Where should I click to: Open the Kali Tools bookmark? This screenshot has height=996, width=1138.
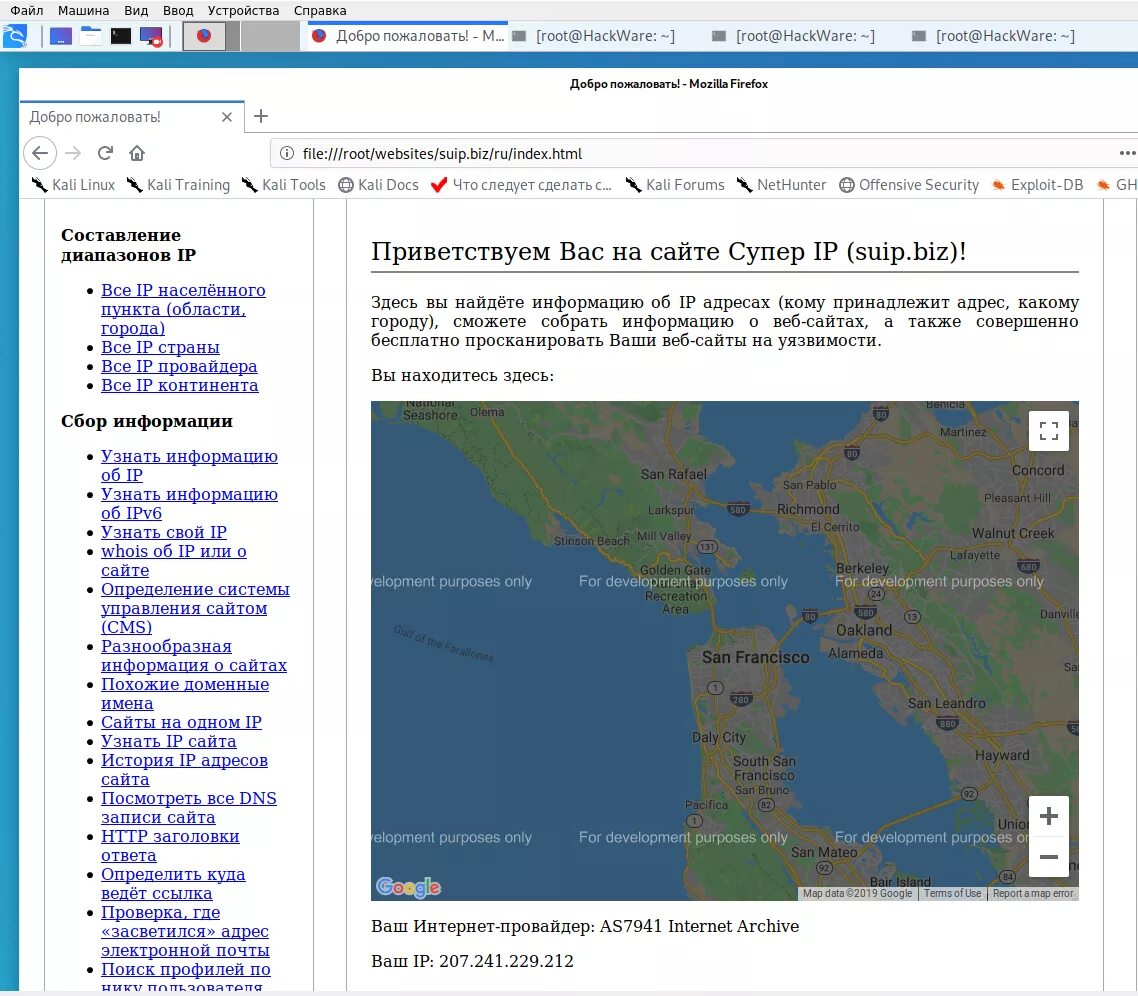point(284,185)
